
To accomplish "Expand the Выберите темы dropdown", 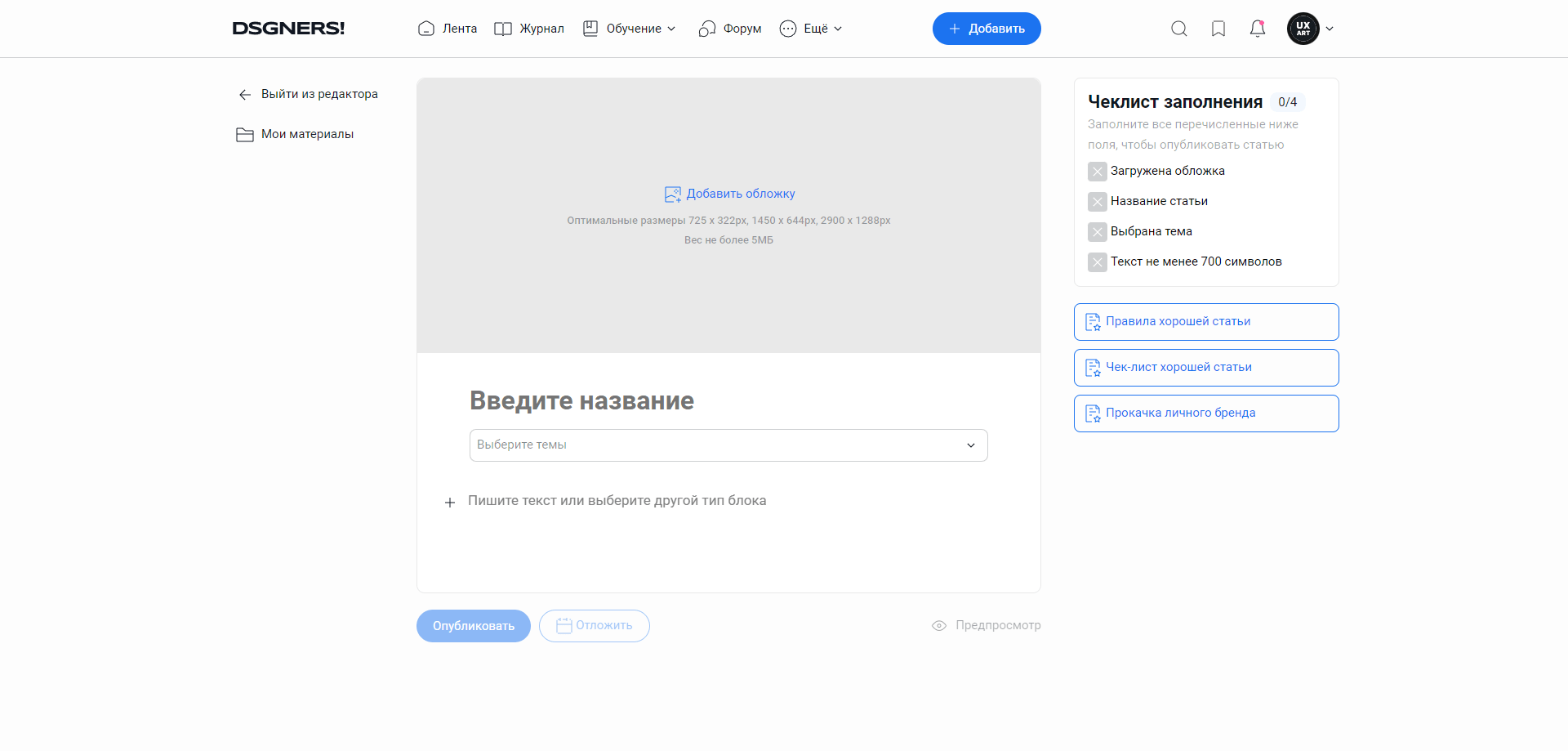I will [970, 445].
